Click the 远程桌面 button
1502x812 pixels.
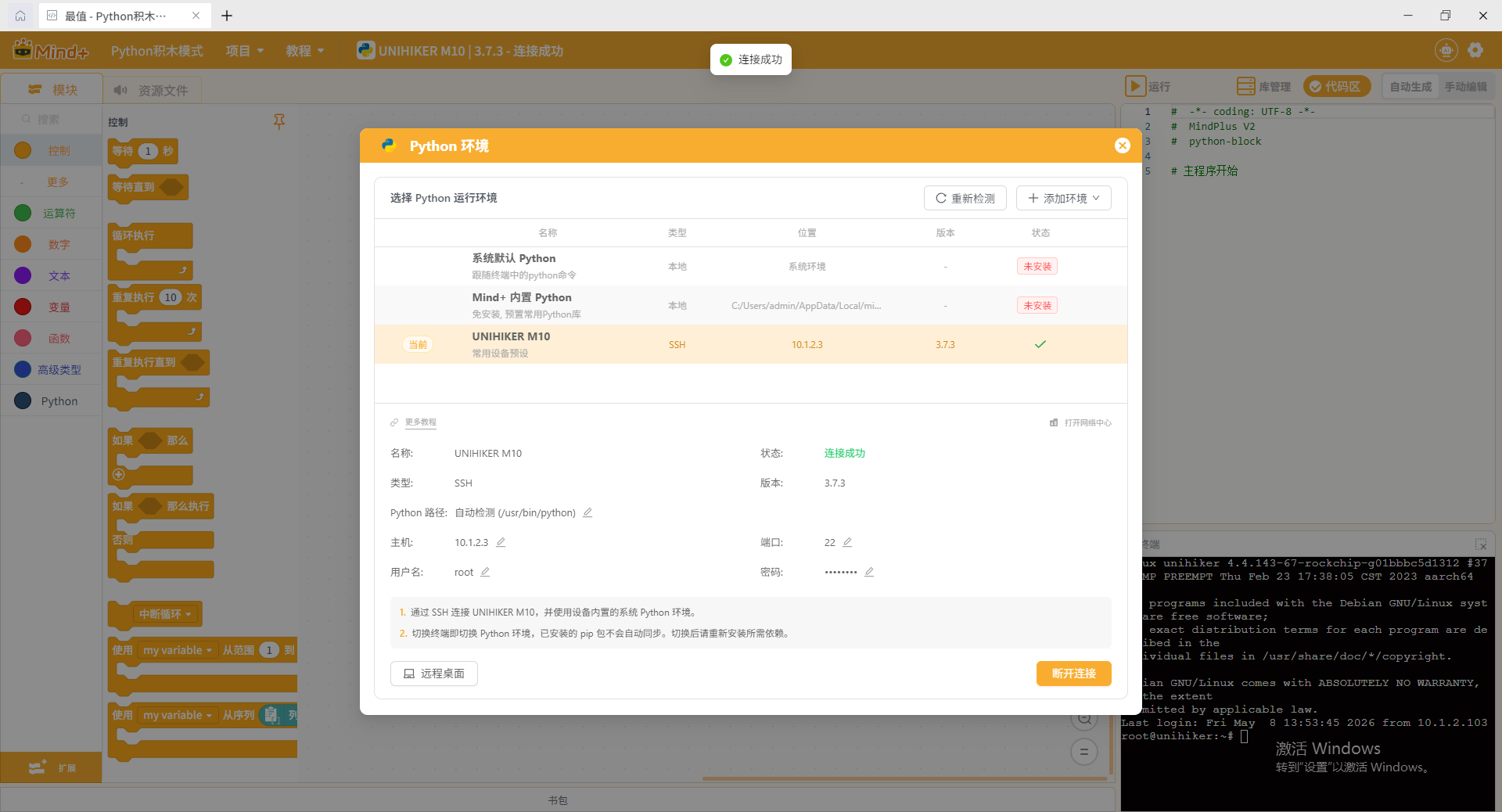point(434,674)
